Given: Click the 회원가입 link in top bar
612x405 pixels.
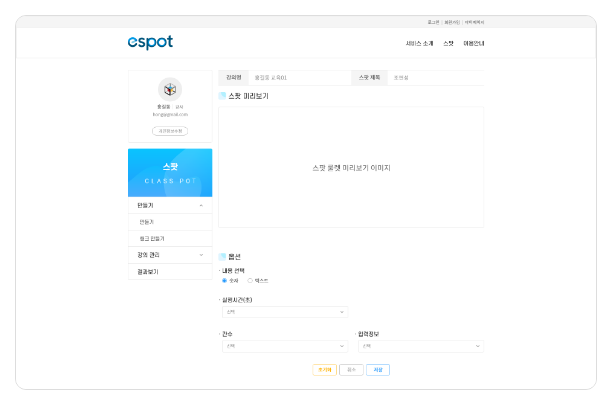Looking at the screenshot, I should pyautogui.click(x=451, y=21).
